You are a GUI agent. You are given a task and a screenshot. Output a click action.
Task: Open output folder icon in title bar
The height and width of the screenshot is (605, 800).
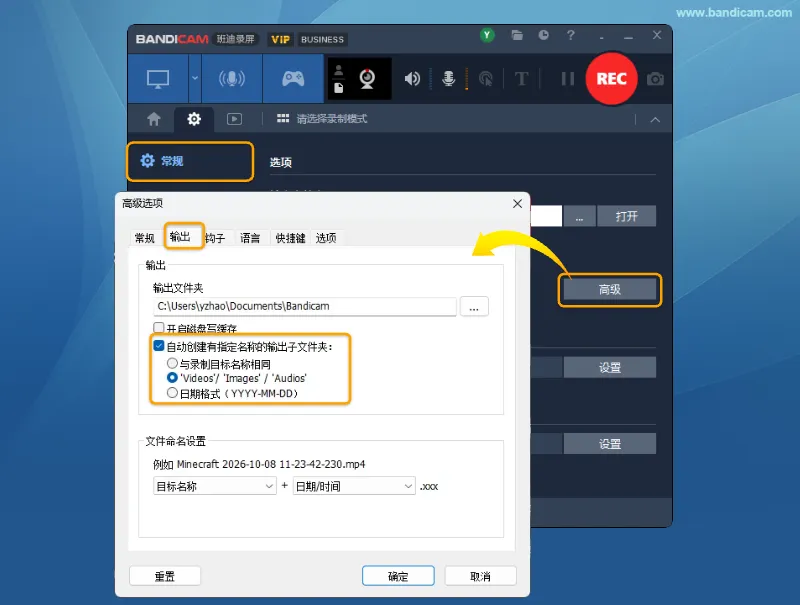tap(517, 35)
